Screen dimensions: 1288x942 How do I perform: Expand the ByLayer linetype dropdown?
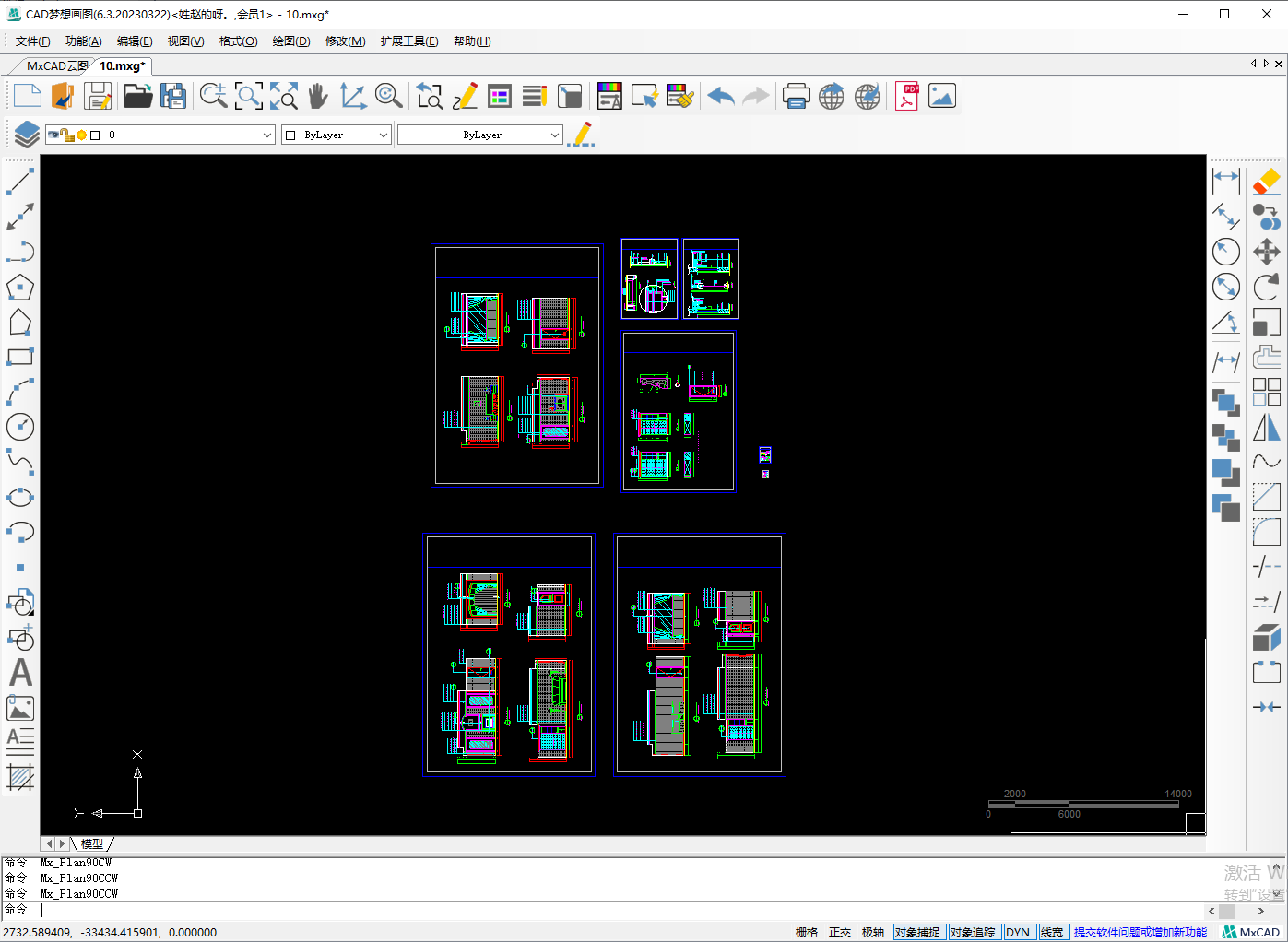point(554,135)
